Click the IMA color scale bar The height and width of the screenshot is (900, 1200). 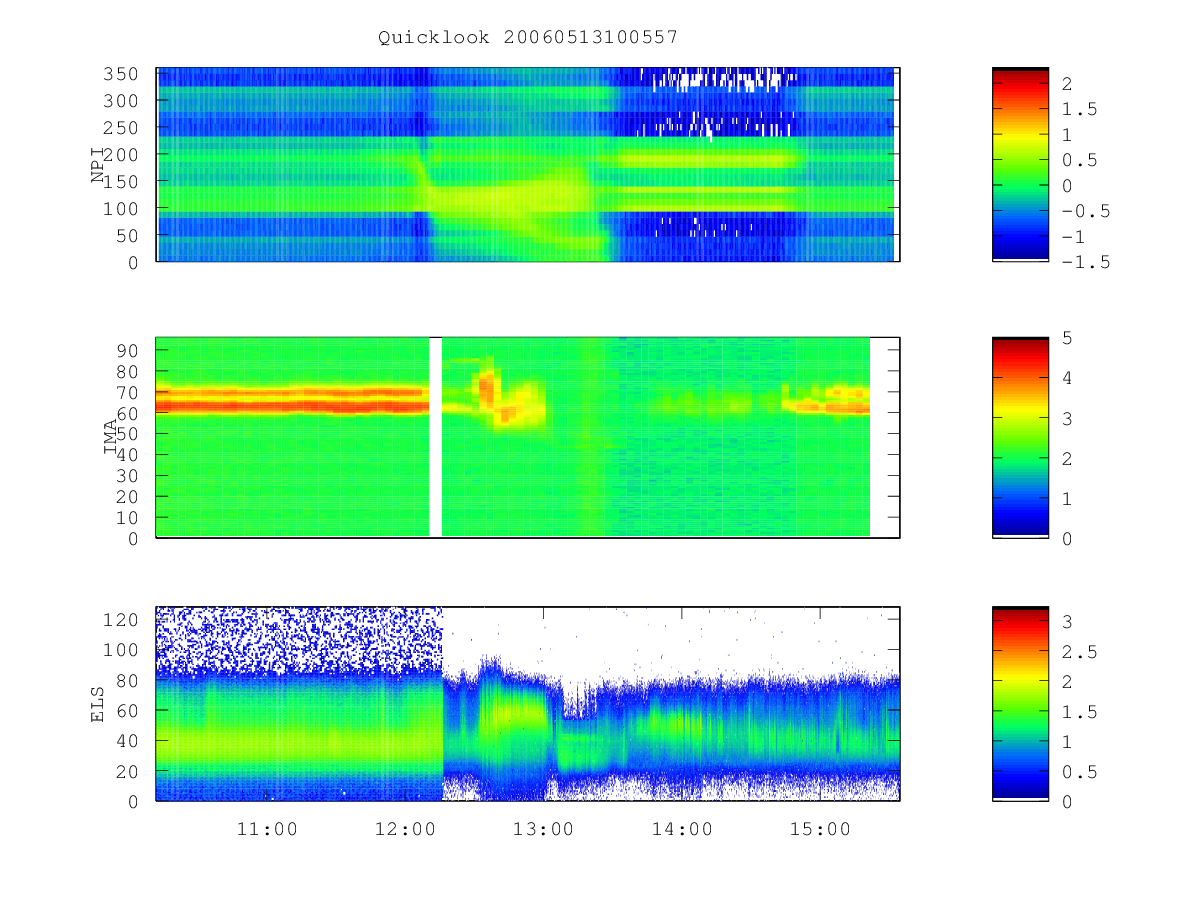click(1020, 438)
